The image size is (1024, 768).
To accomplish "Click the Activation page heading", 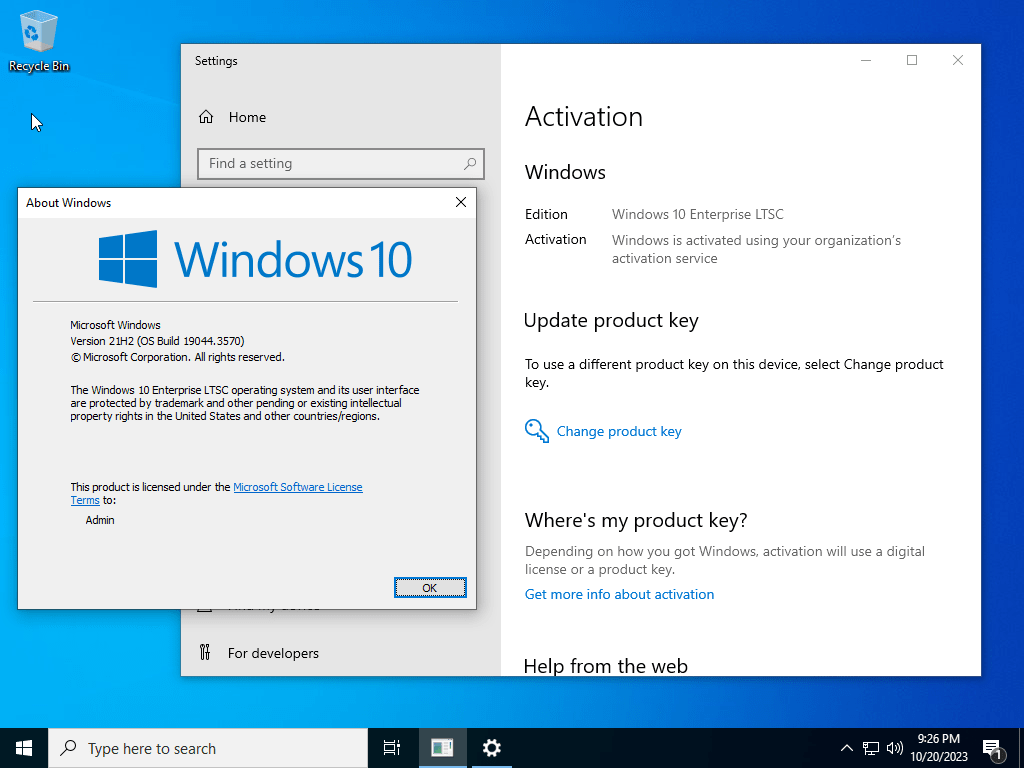I will pos(584,117).
